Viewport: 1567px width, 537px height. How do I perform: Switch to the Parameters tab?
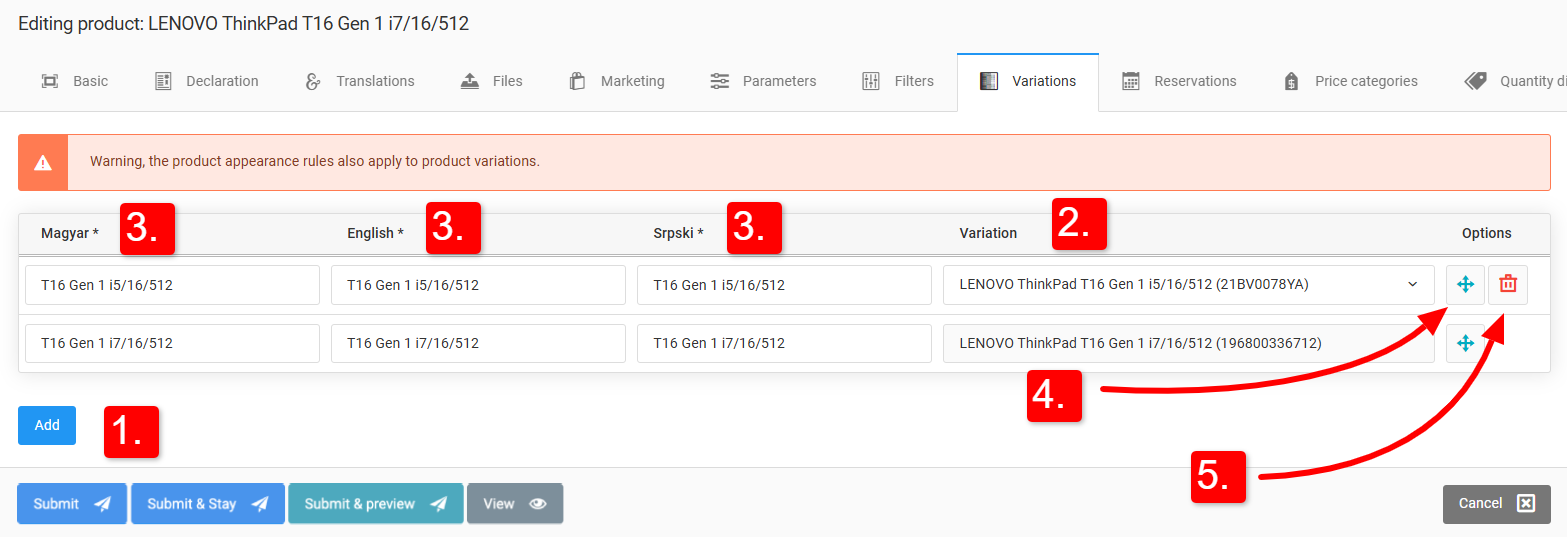click(764, 81)
